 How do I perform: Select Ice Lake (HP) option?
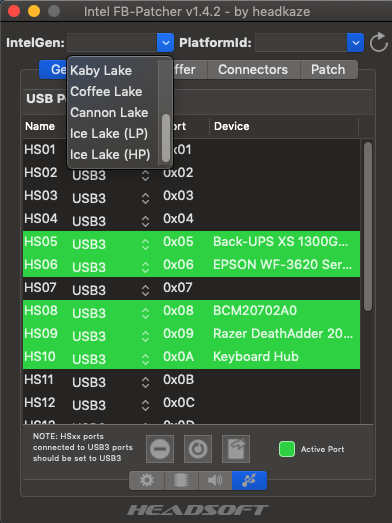point(110,154)
